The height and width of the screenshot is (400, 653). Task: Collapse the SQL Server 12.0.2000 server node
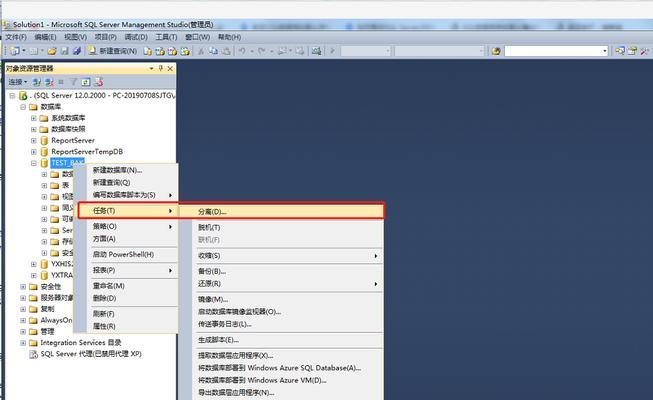(12, 96)
